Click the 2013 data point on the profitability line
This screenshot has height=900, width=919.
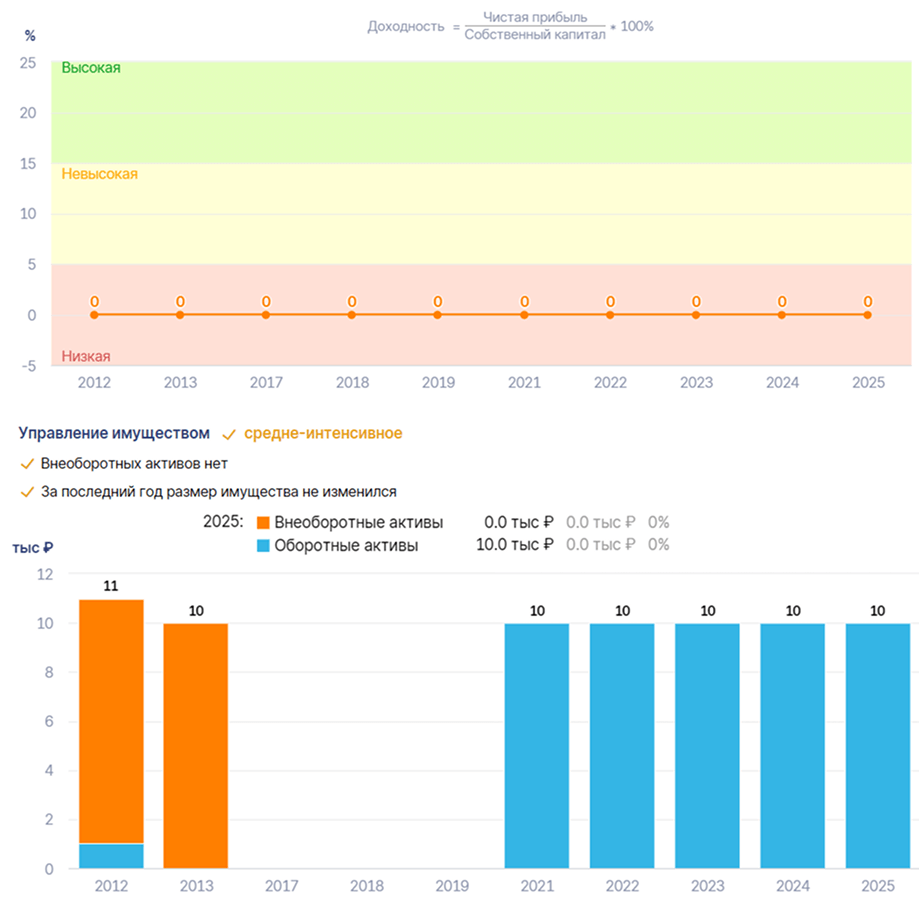click(x=180, y=315)
